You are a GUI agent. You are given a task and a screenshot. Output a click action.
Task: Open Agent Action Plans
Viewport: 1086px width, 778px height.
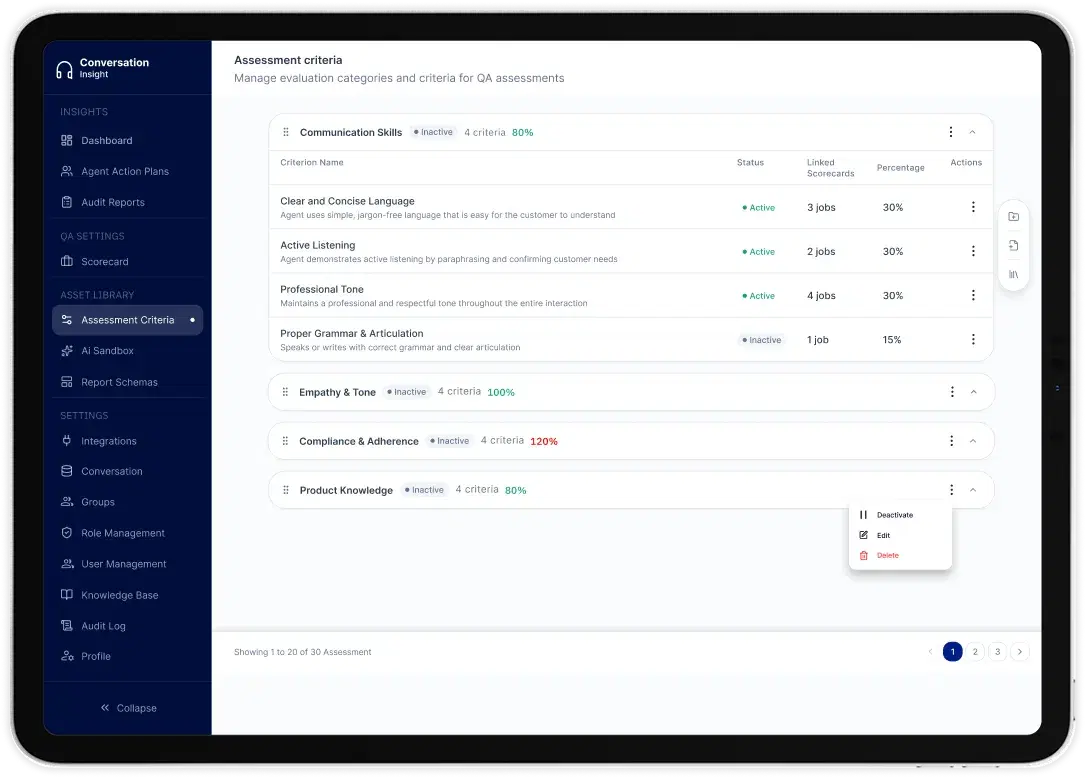click(127, 171)
